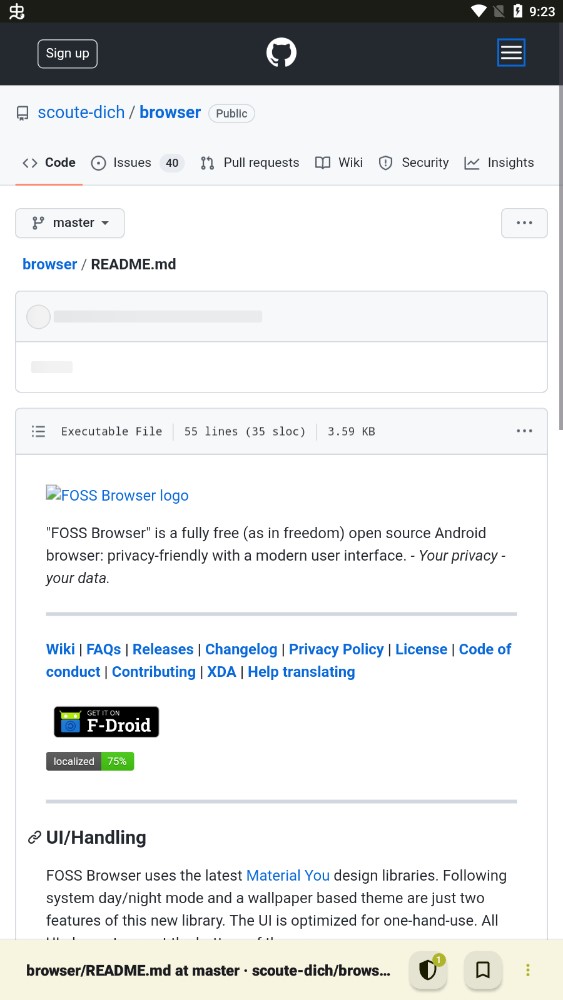
Task: Open the file actions ellipsis button next to branch
Action: tap(524, 223)
